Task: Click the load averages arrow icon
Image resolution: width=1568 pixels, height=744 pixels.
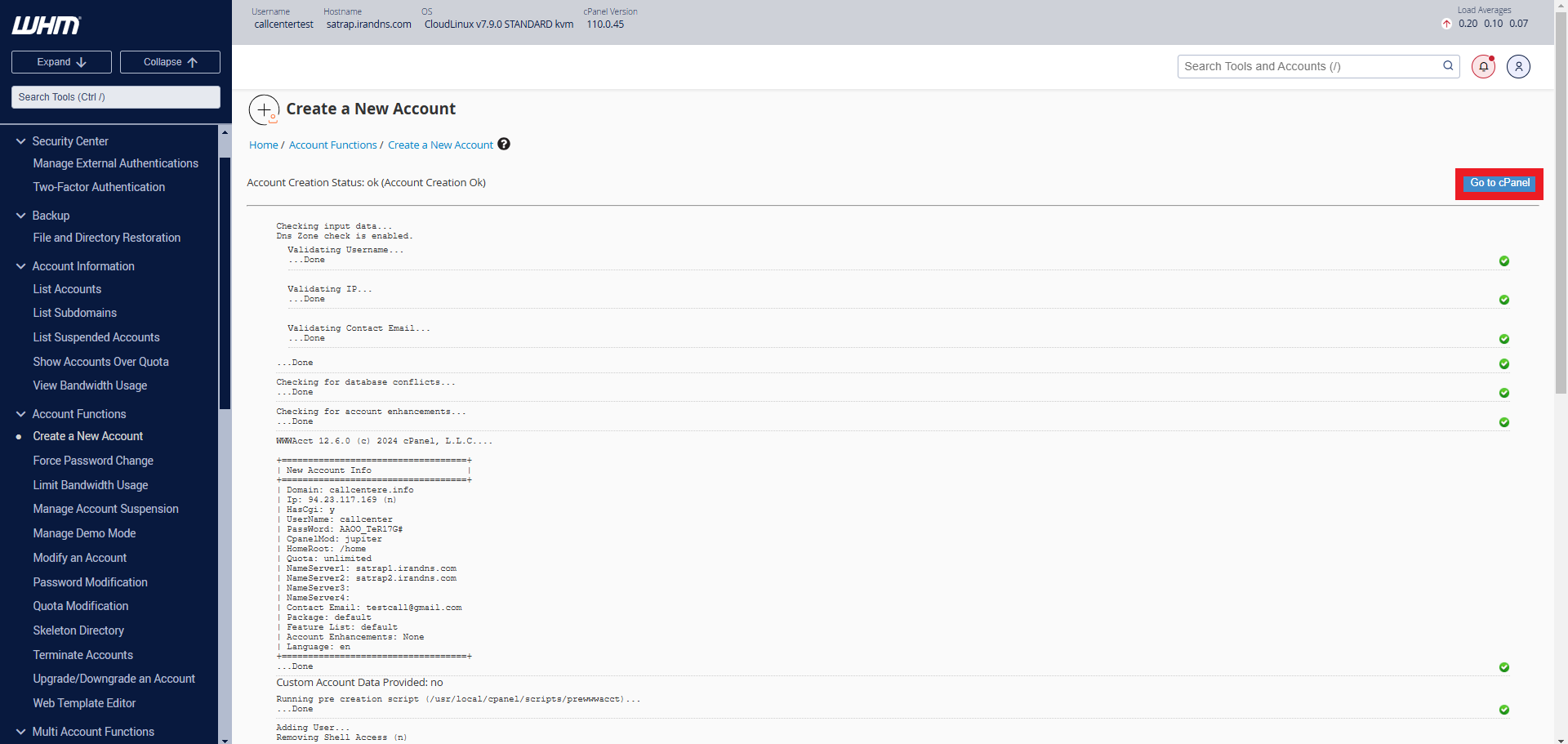Action: 1446,24
